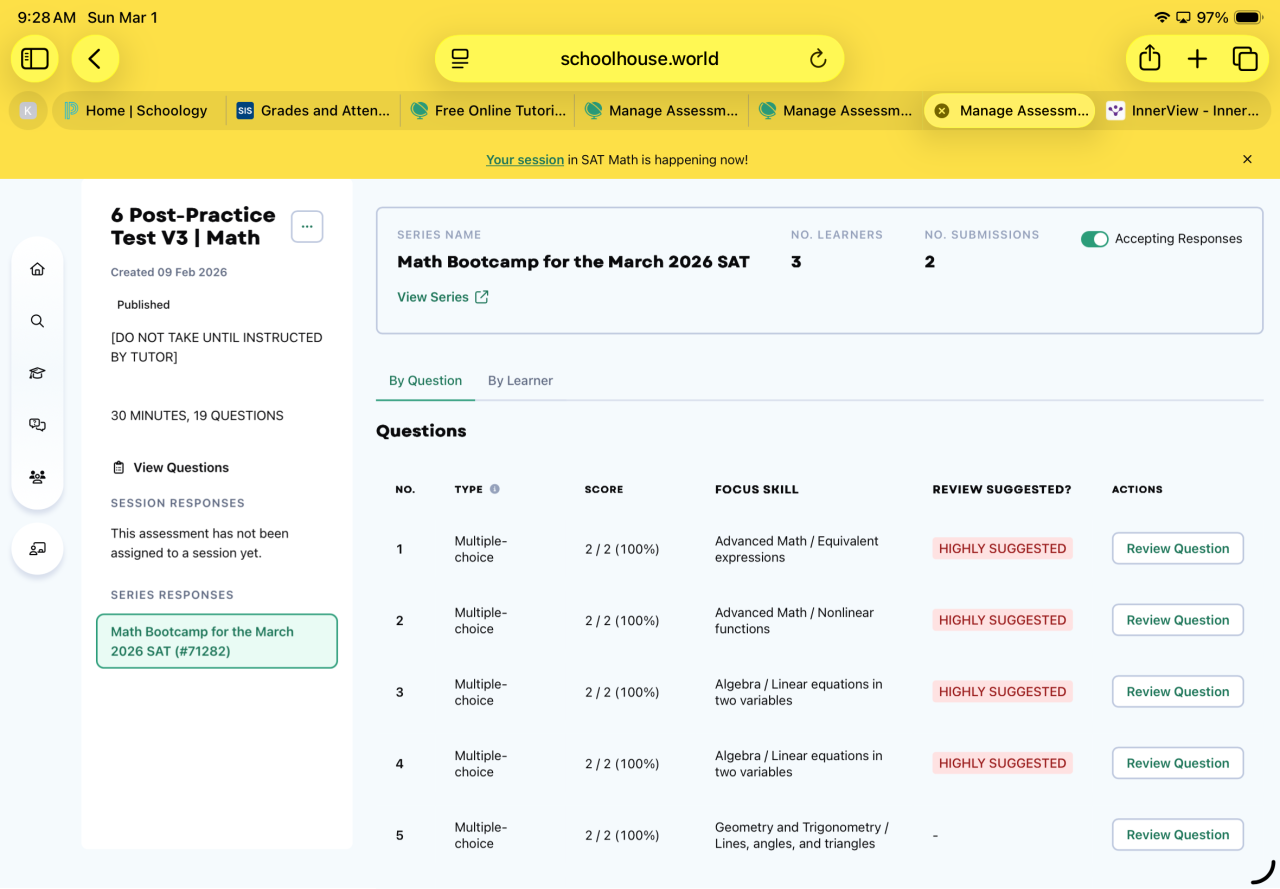
Task: Click Review Question for question 3
Action: [x=1177, y=691]
